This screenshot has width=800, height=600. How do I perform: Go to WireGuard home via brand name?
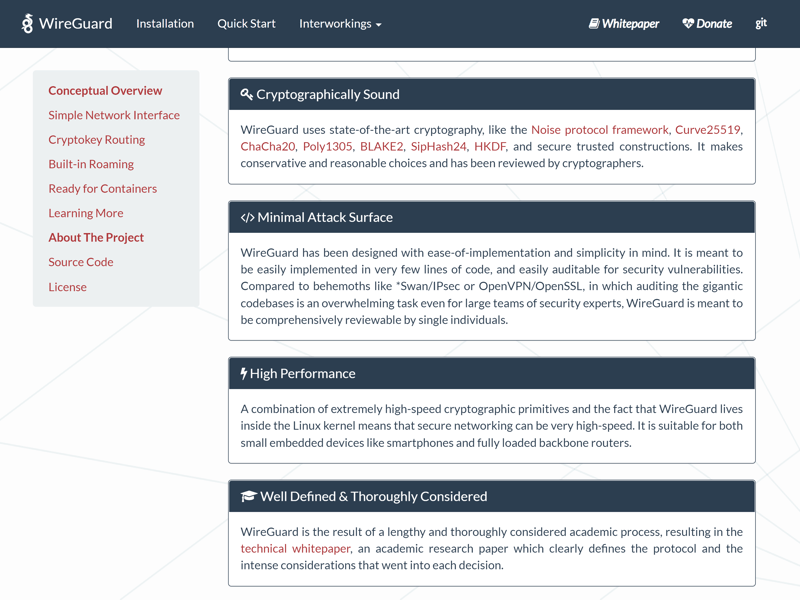tap(76, 23)
